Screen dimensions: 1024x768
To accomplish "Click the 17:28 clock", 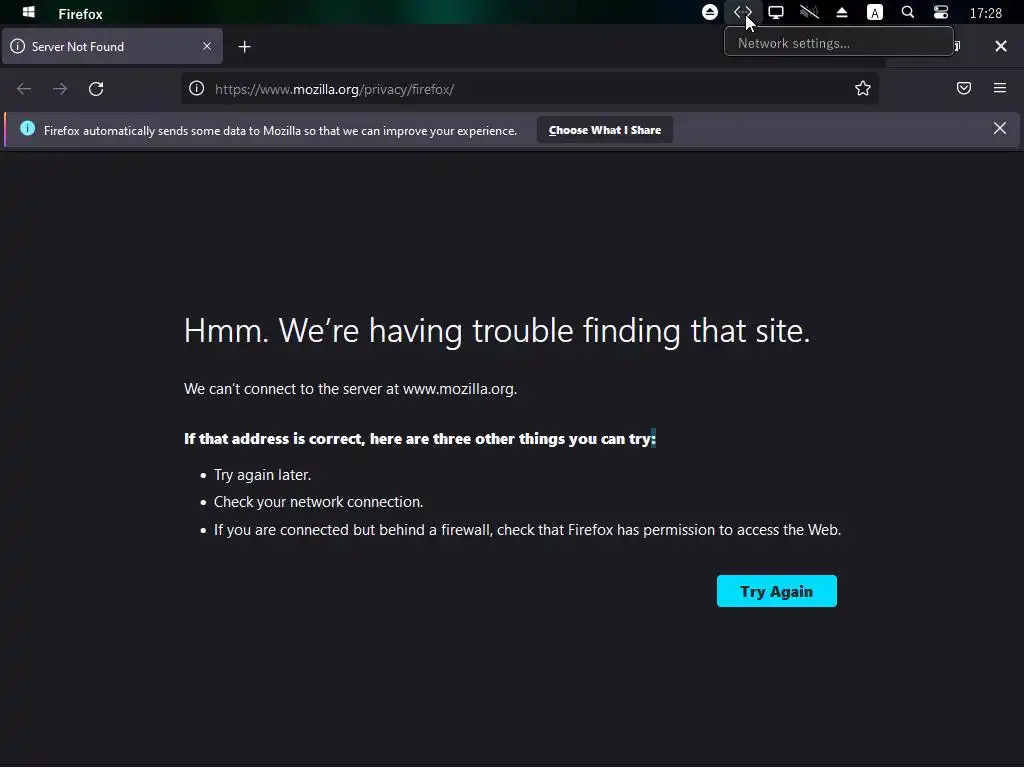I will coord(985,13).
